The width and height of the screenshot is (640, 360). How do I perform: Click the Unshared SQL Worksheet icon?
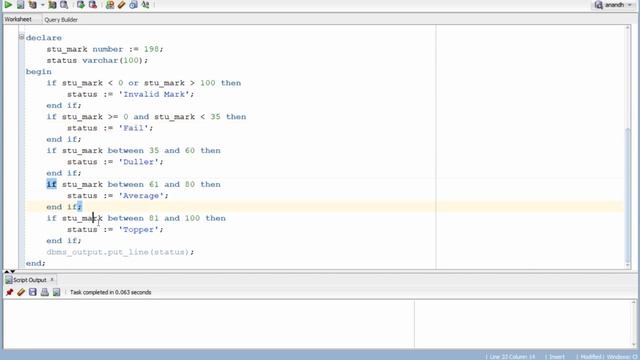point(110,5)
